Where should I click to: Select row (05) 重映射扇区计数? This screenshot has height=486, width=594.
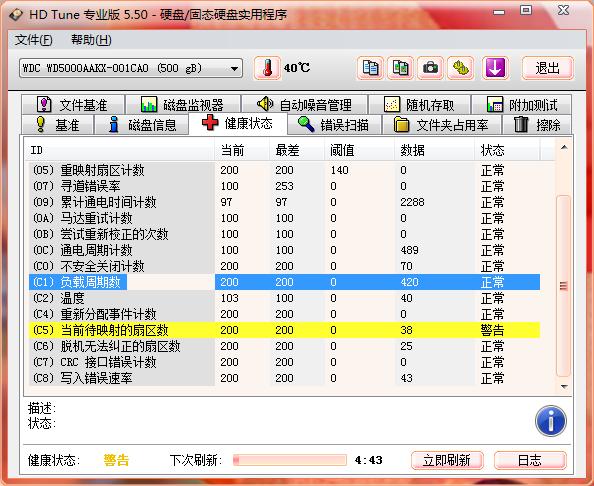point(284,170)
